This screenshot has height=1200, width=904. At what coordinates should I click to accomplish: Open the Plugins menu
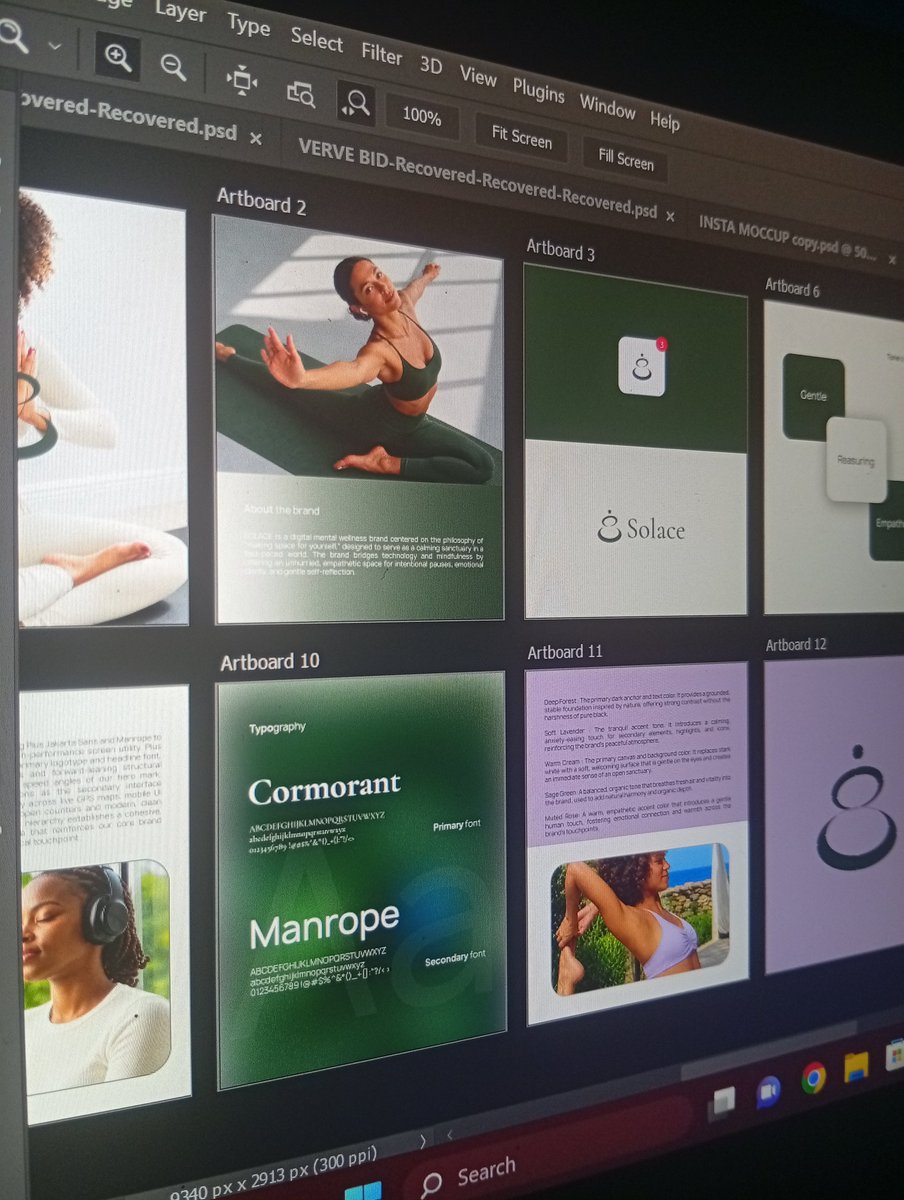(x=538, y=90)
